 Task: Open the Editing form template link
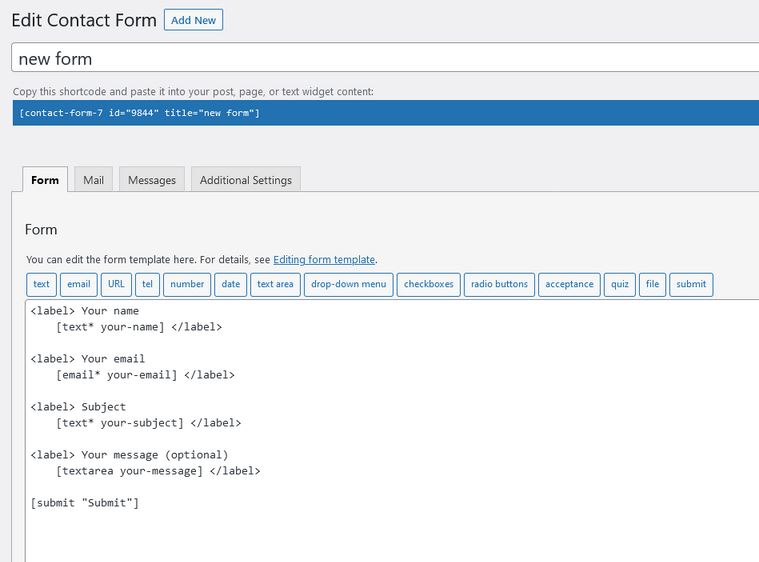[x=324, y=259]
